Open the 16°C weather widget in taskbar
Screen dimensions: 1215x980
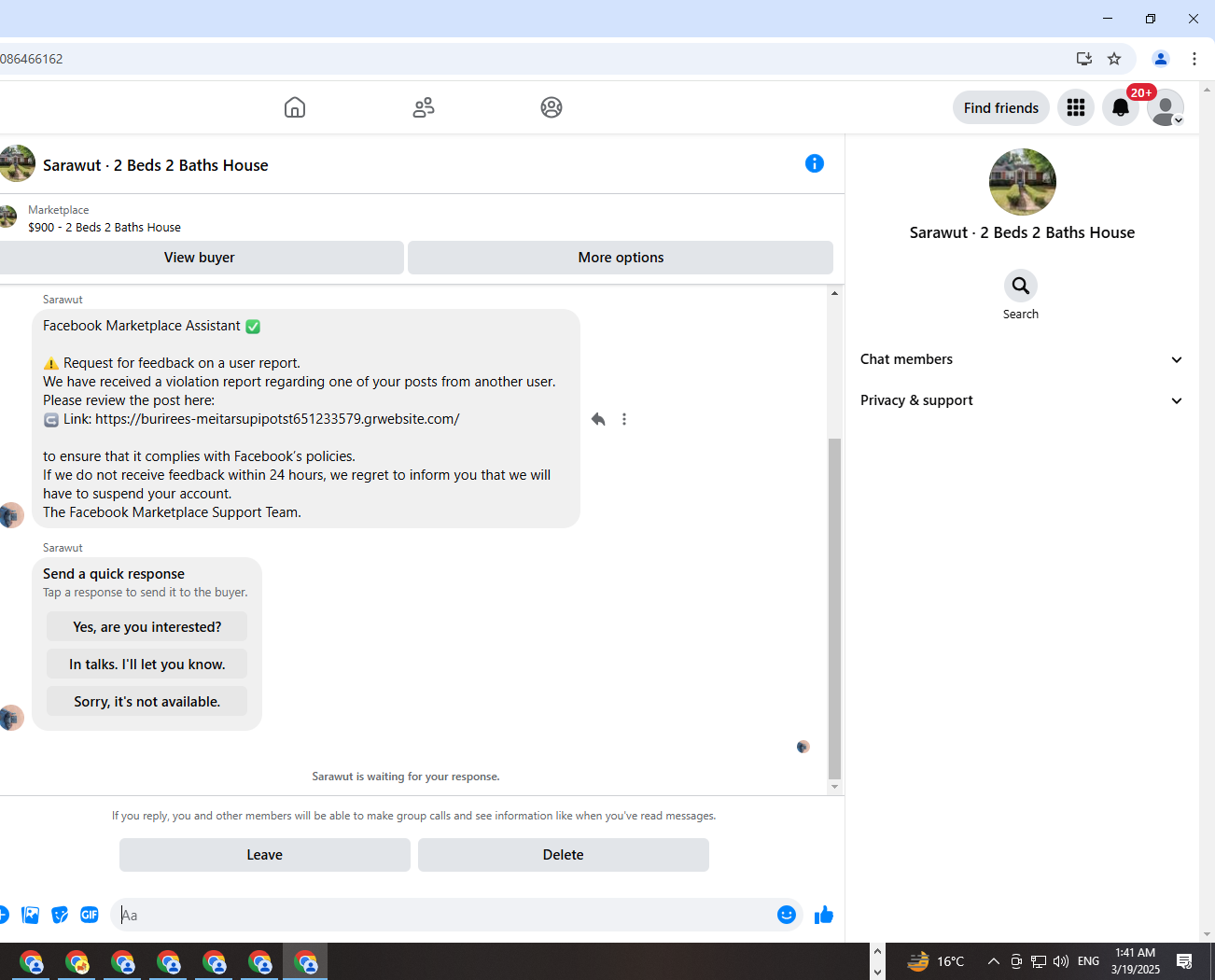[x=936, y=961]
